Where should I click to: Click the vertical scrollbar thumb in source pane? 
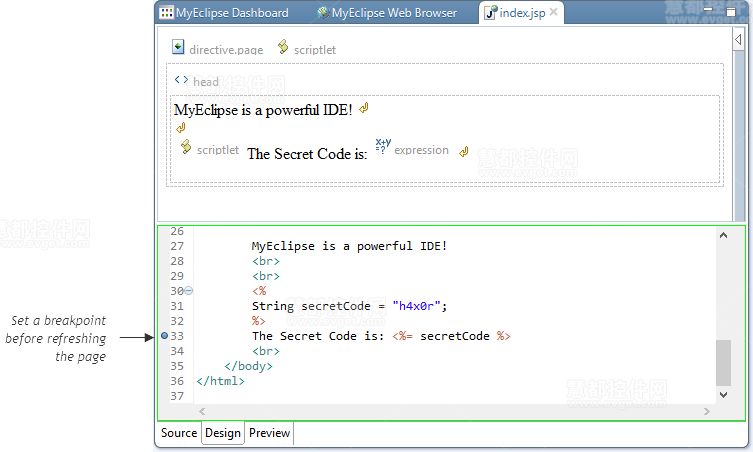(724, 363)
